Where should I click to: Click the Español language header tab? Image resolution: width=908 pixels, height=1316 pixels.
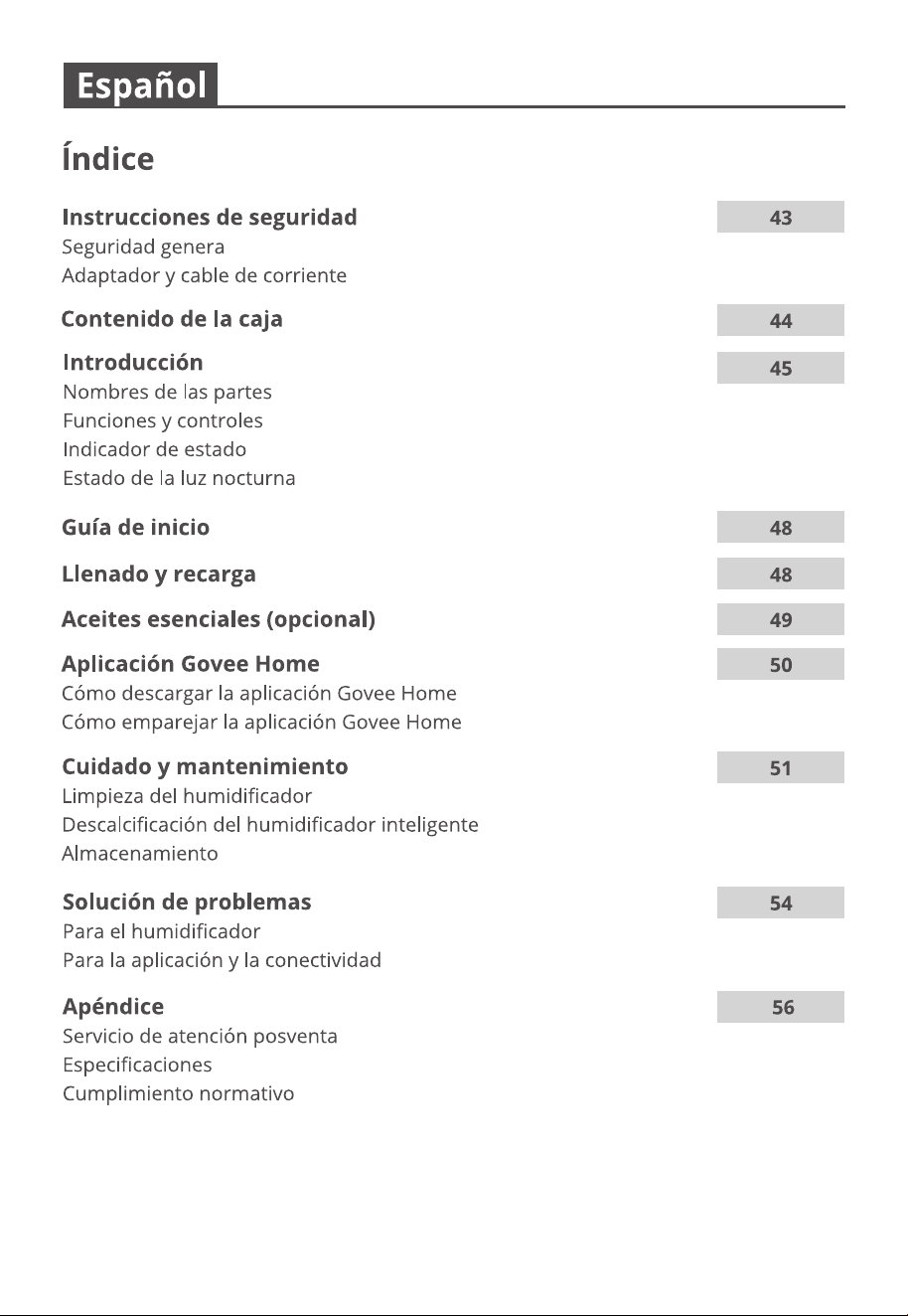tap(140, 85)
